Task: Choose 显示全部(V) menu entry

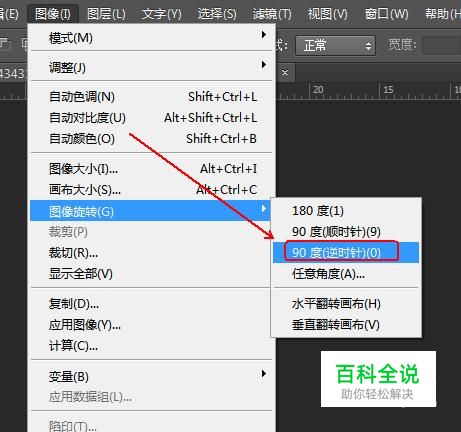Action: tap(150, 274)
